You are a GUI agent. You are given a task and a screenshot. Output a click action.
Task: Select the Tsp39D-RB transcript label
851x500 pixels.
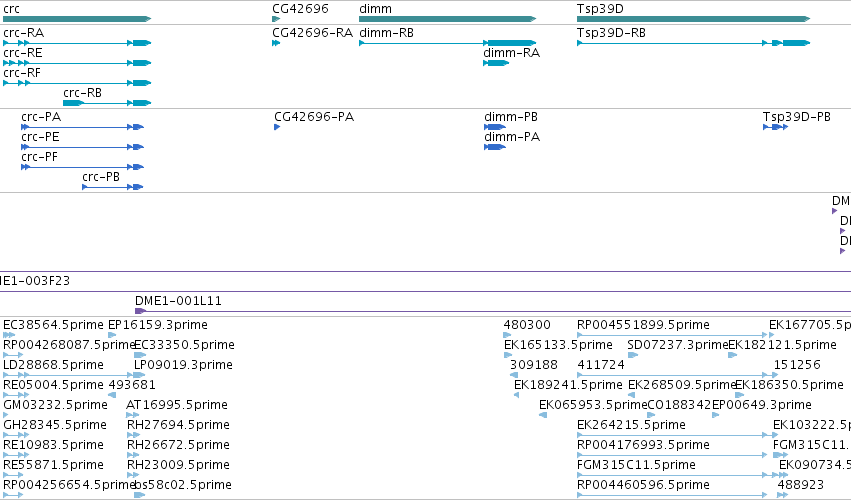click(x=611, y=33)
